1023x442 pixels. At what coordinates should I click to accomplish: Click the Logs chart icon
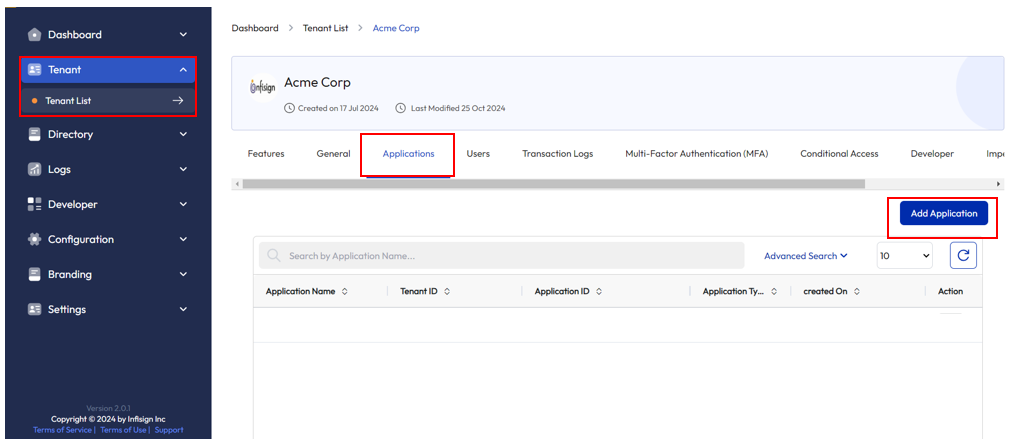(x=35, y=169)
